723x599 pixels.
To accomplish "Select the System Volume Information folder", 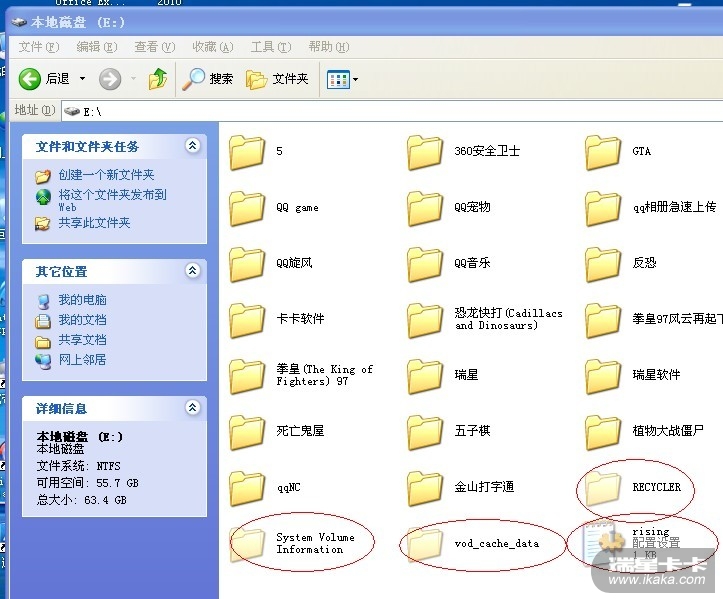I will 292,545.
